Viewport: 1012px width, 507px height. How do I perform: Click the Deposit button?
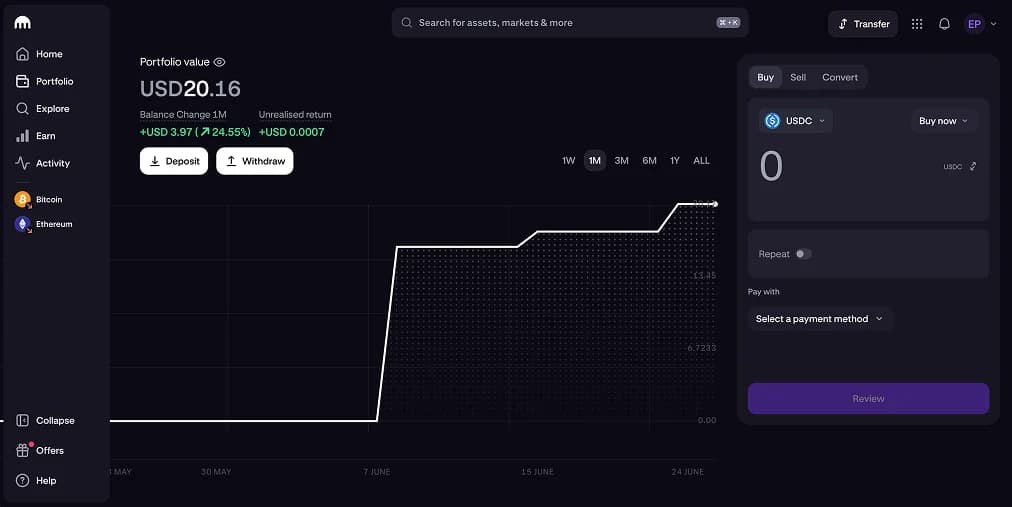[174, 161]
